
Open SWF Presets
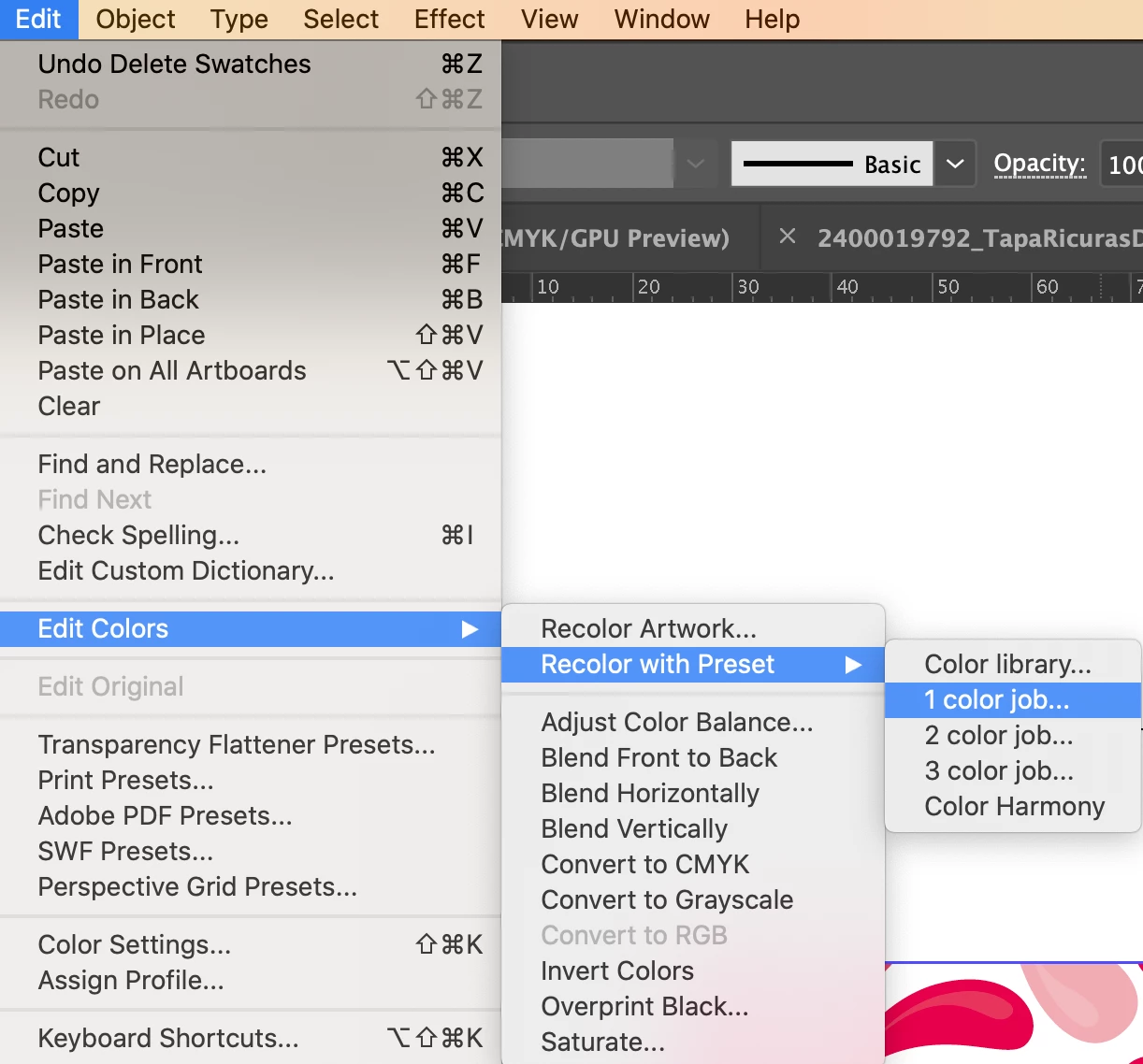click(x=251, y=851)
